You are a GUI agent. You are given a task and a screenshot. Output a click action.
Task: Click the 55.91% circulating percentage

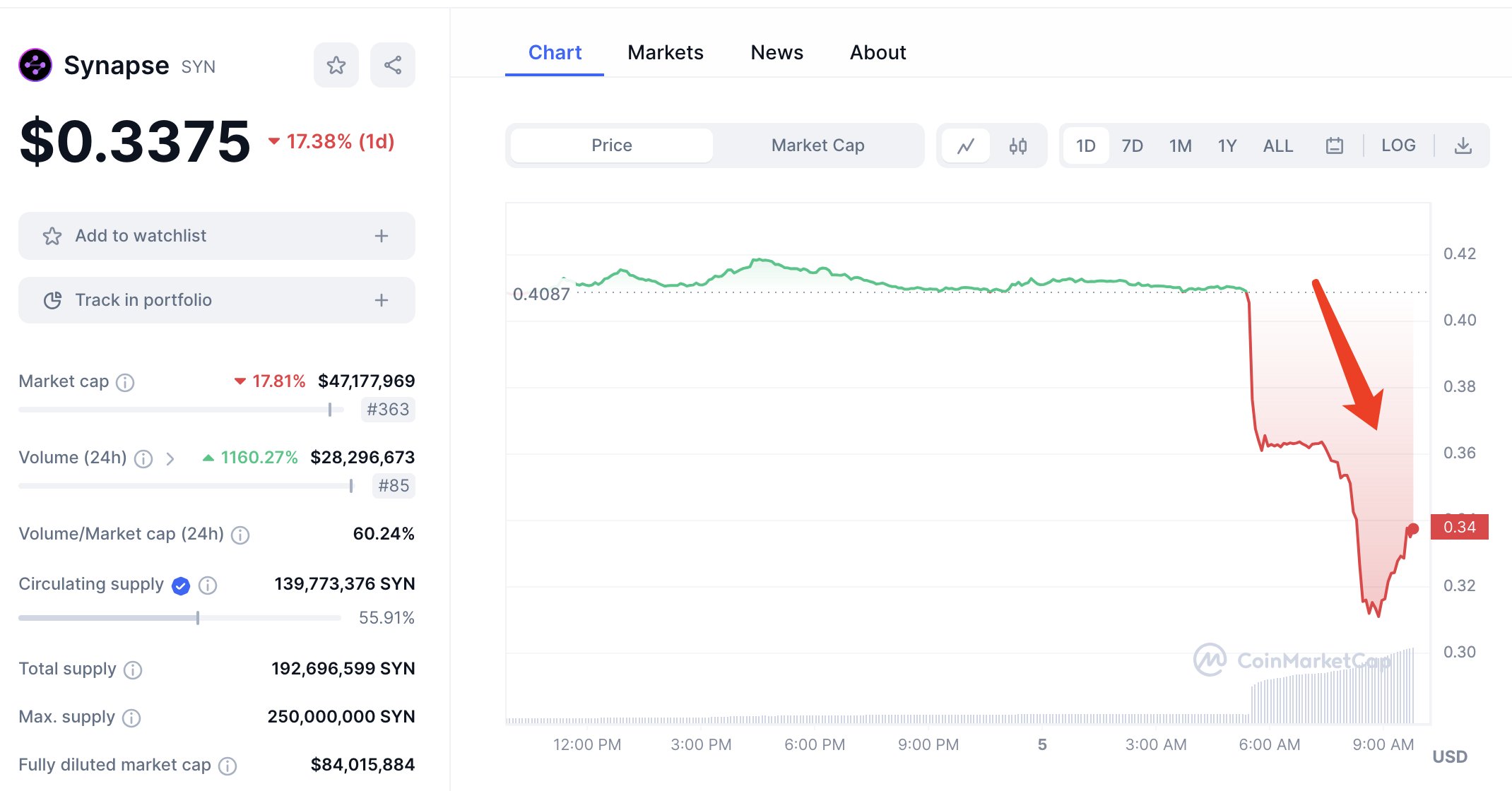(x=386, y=618)
